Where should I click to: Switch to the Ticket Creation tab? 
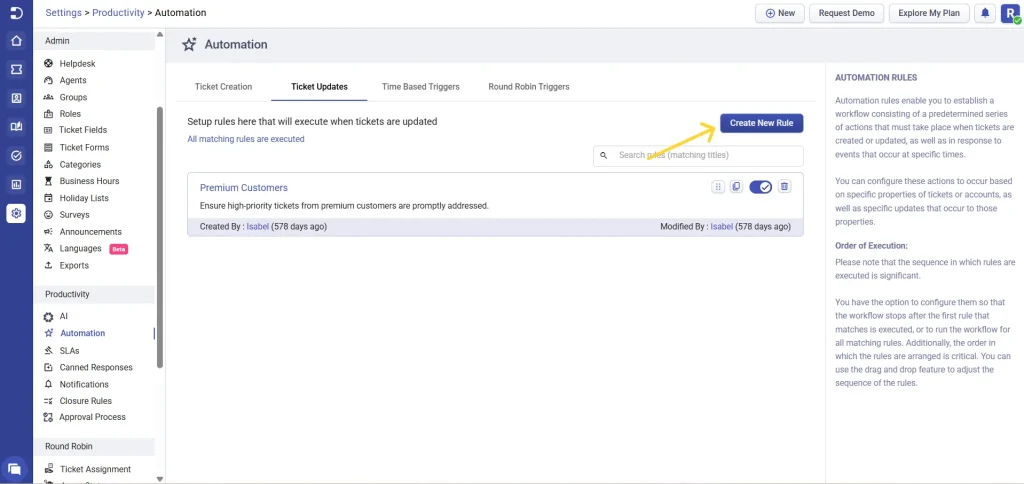(223, 86)
